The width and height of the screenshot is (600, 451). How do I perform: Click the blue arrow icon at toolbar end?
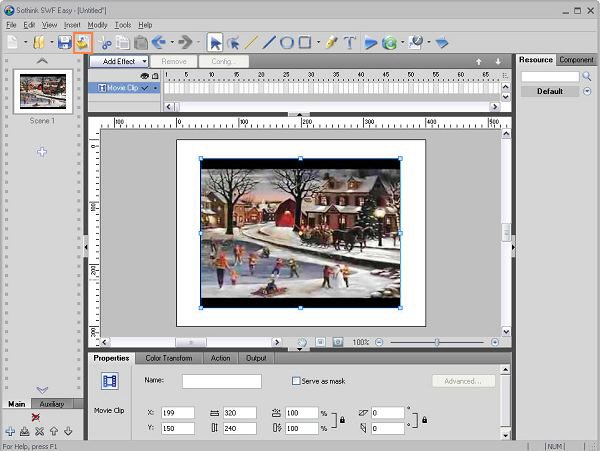[442, 42]
